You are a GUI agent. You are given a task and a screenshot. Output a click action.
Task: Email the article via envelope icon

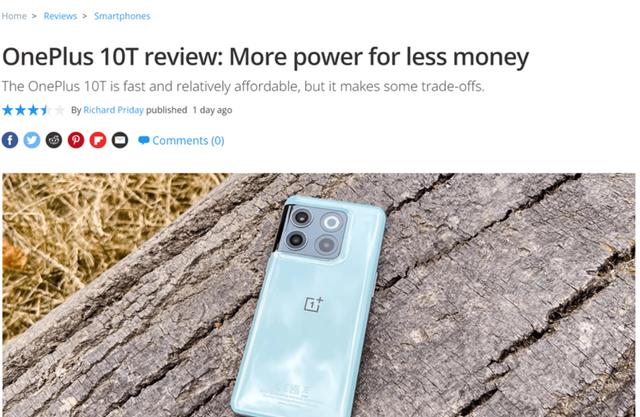point(120,140)
